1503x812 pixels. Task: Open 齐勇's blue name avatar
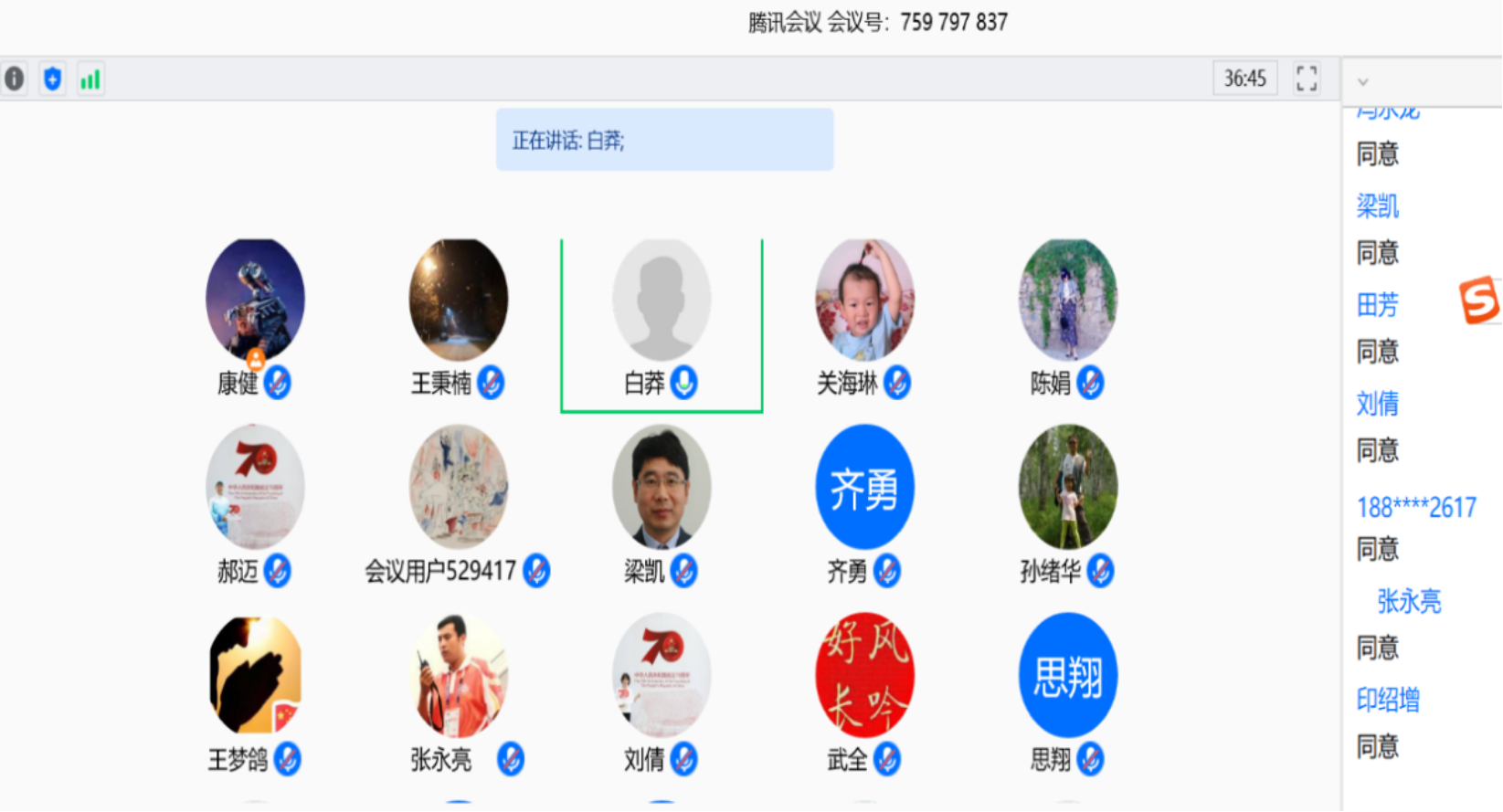864,487
